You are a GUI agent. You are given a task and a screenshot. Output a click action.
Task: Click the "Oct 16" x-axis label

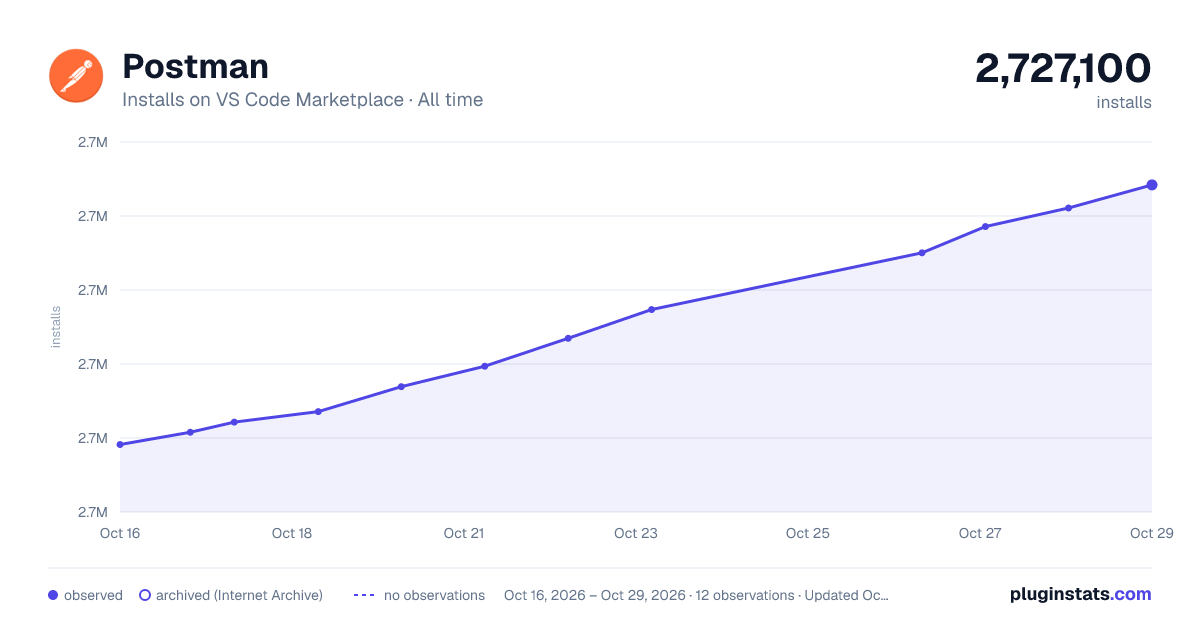pos(120,533)
